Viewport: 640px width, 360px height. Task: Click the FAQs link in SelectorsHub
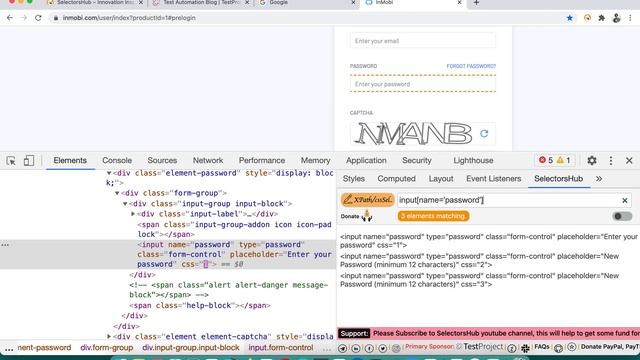542,347
